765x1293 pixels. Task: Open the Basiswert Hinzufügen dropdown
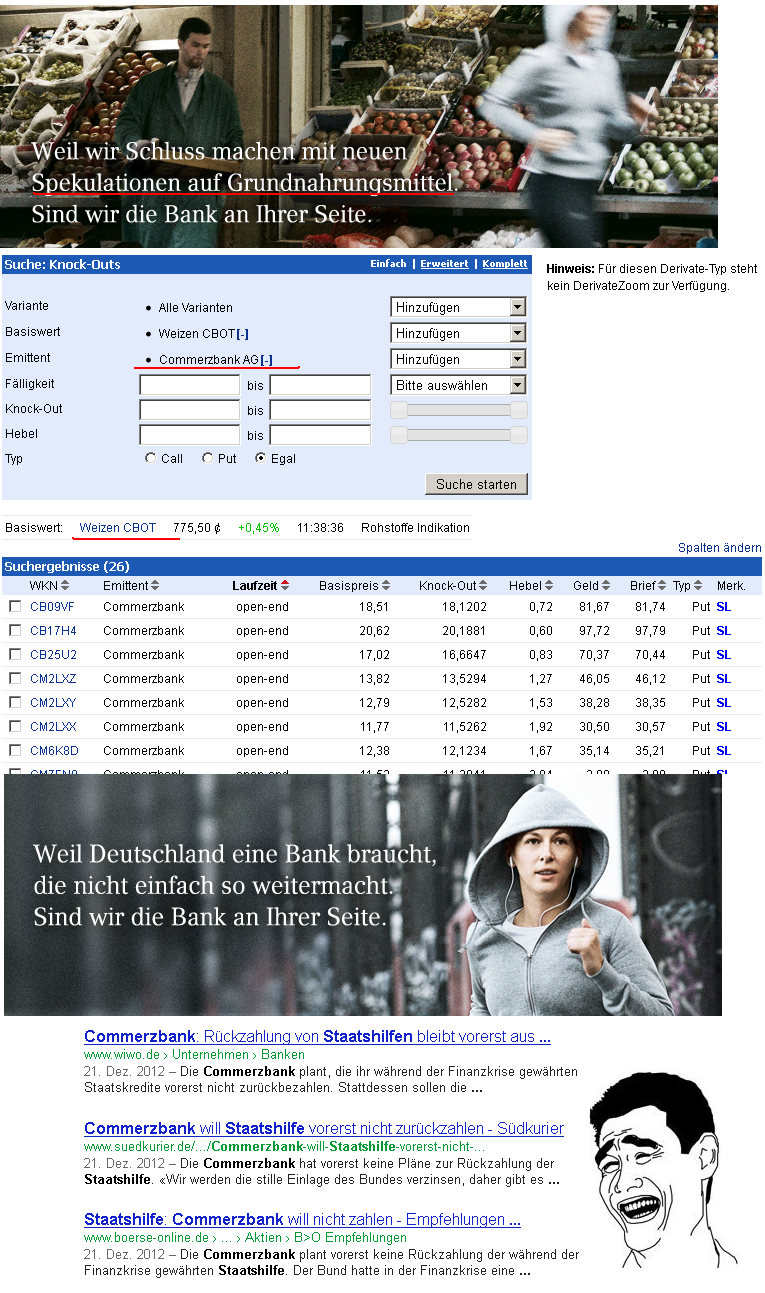point(458,333)
